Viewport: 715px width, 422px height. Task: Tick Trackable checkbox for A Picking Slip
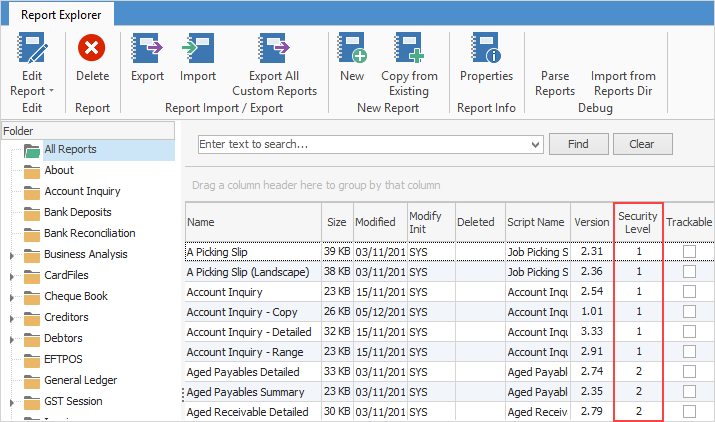[689, 253]
